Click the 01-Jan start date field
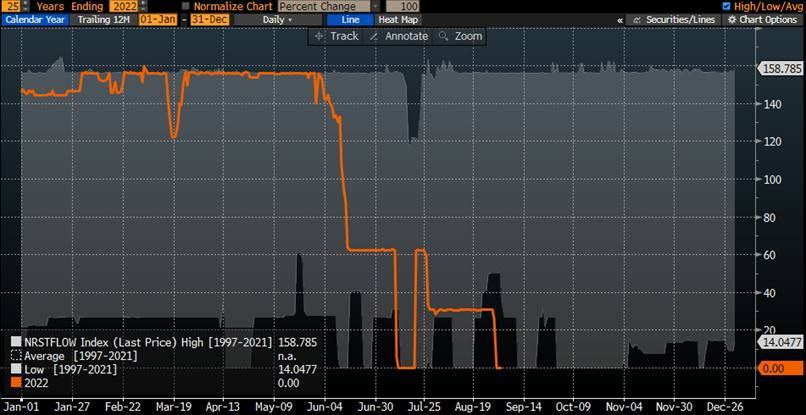Viewport: 806px width, 415px height. click(158, 20)
